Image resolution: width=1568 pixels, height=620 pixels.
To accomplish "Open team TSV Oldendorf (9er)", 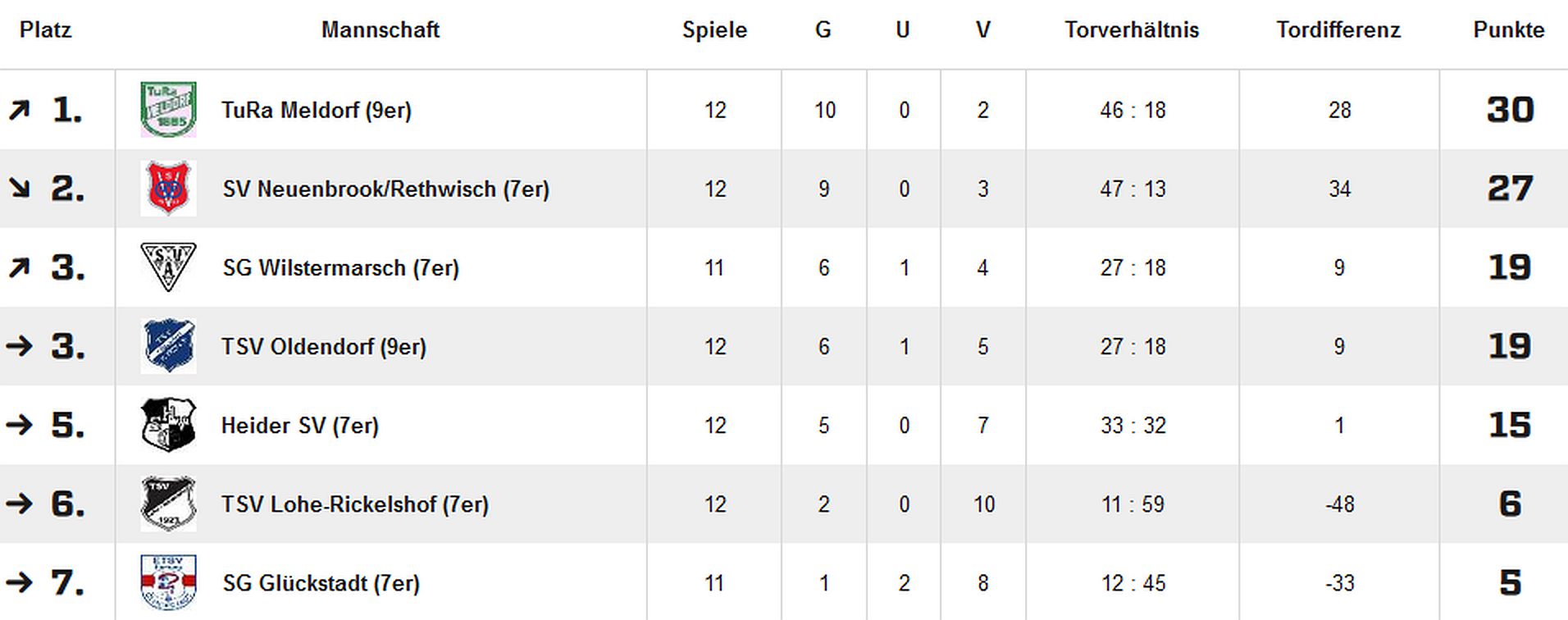I will click(324, 346).
